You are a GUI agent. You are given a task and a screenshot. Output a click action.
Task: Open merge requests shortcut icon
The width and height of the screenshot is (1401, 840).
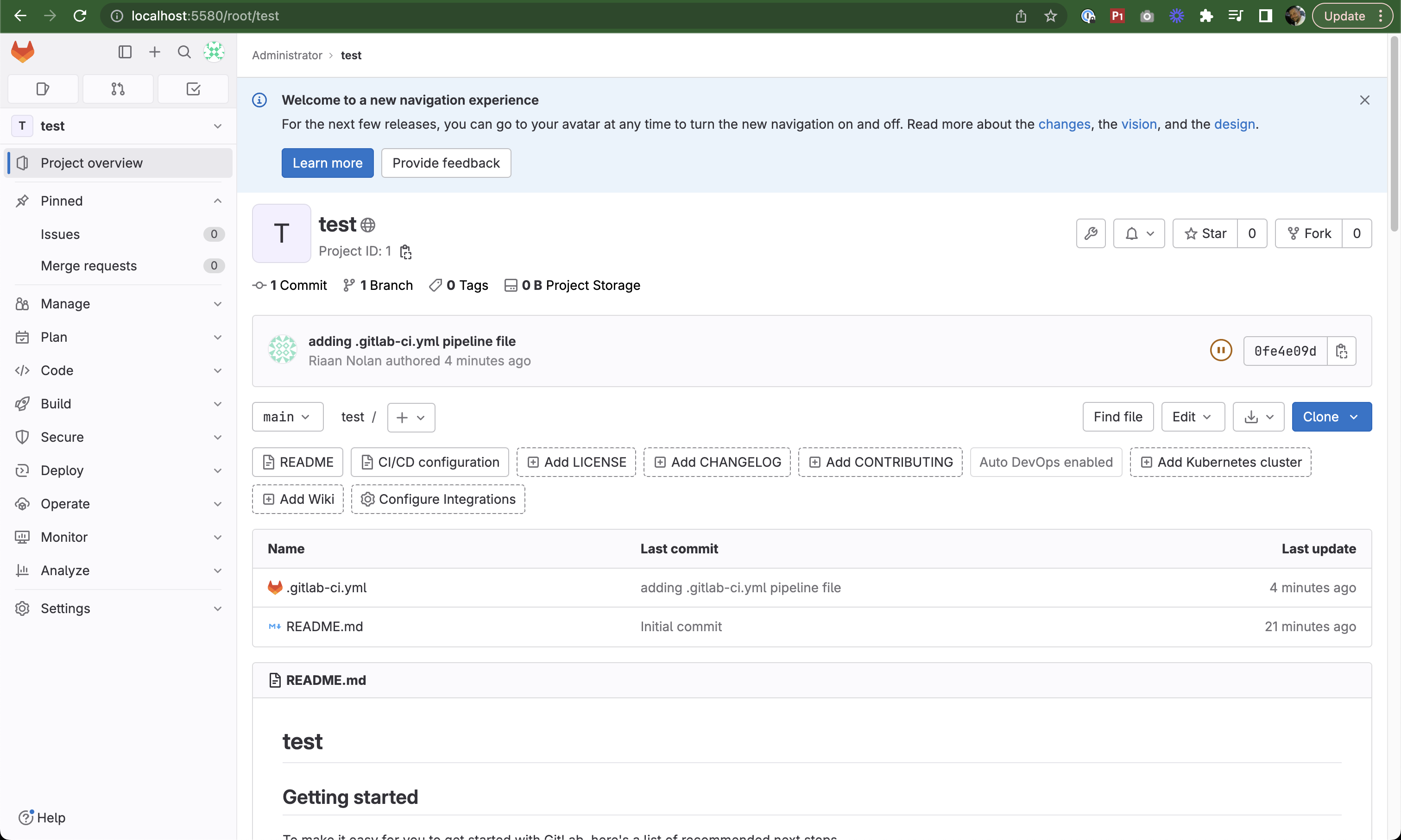(x=118, y=89)
